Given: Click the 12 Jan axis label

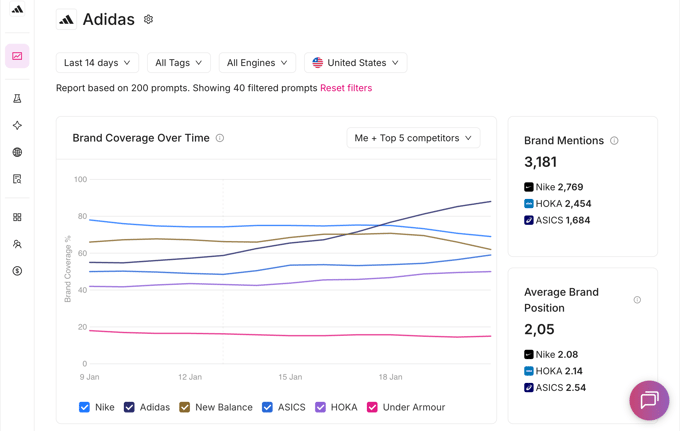Looking at the screenshot, I should click(x=190, y=377).
